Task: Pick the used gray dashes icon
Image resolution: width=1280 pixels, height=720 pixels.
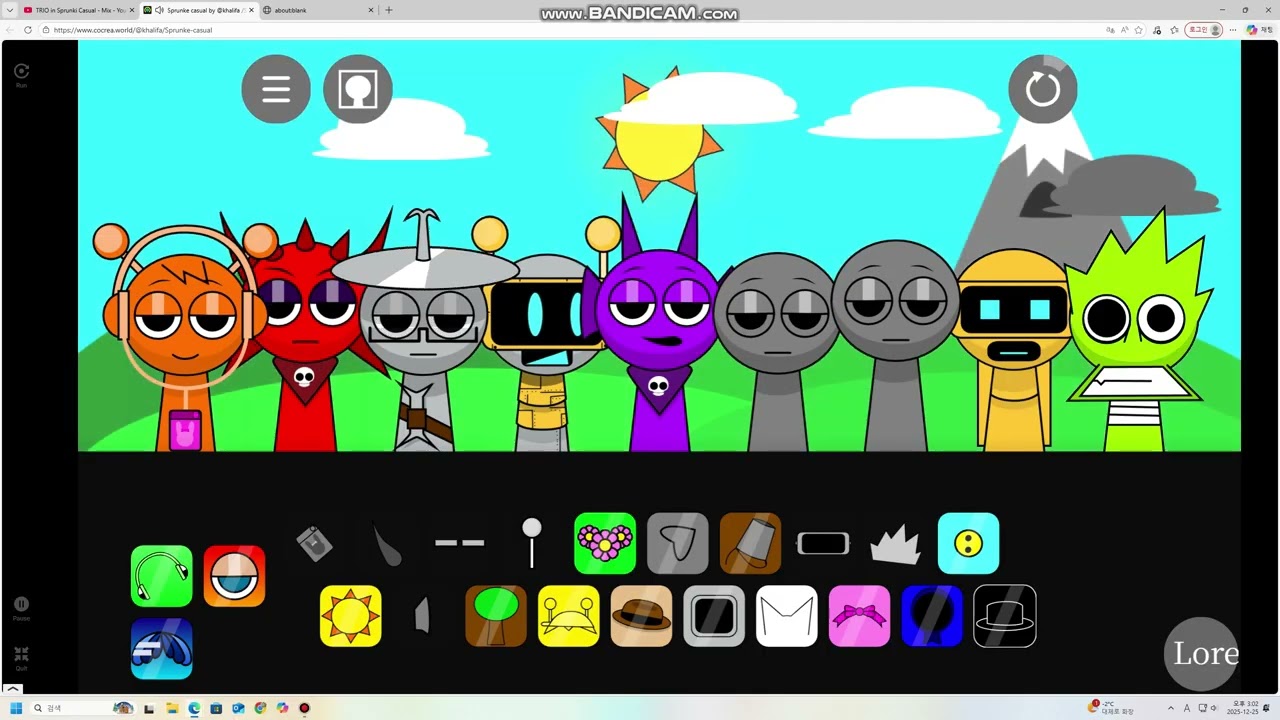Action: [460, 543]
